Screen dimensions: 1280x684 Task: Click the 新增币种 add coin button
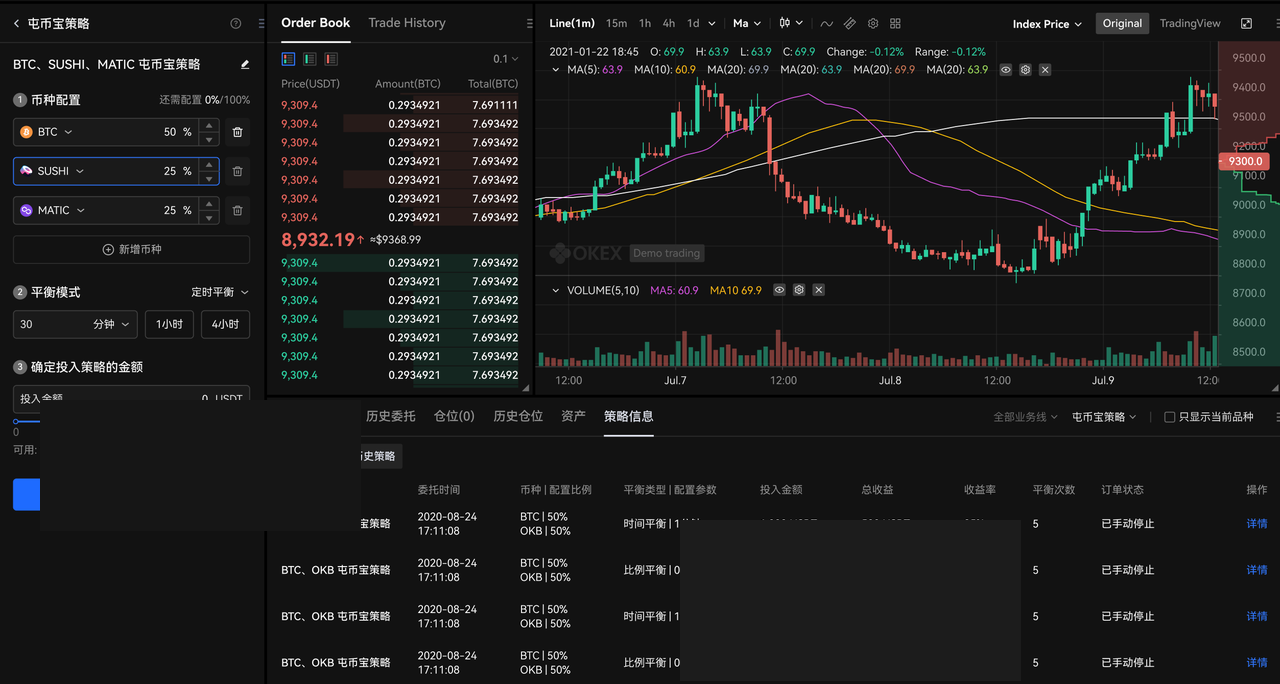(x=131, y=249)
